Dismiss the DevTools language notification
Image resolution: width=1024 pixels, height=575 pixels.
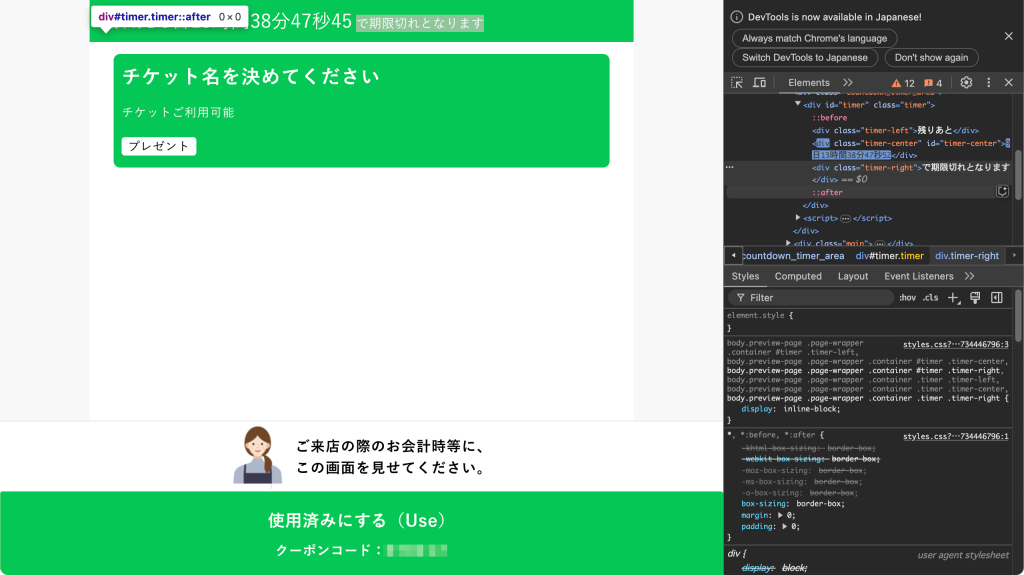pos(1008,36)
